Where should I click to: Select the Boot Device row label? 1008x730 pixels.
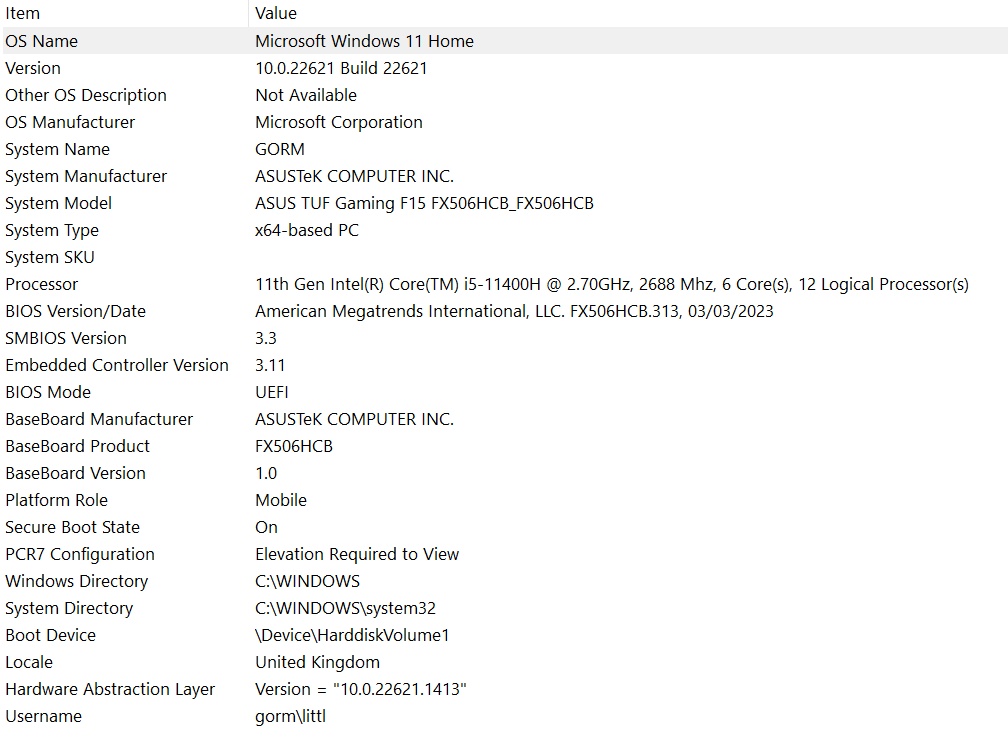[x=51, y=635]
